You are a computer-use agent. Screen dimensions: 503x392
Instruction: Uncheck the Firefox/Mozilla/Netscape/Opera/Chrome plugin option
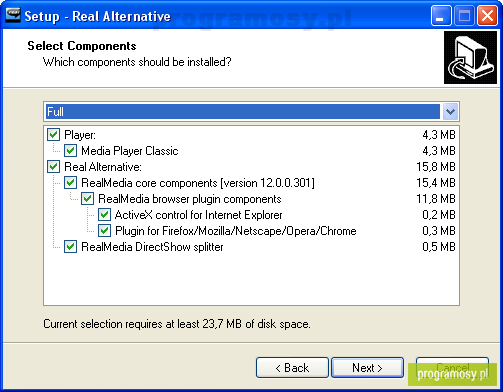click(104, 231)
